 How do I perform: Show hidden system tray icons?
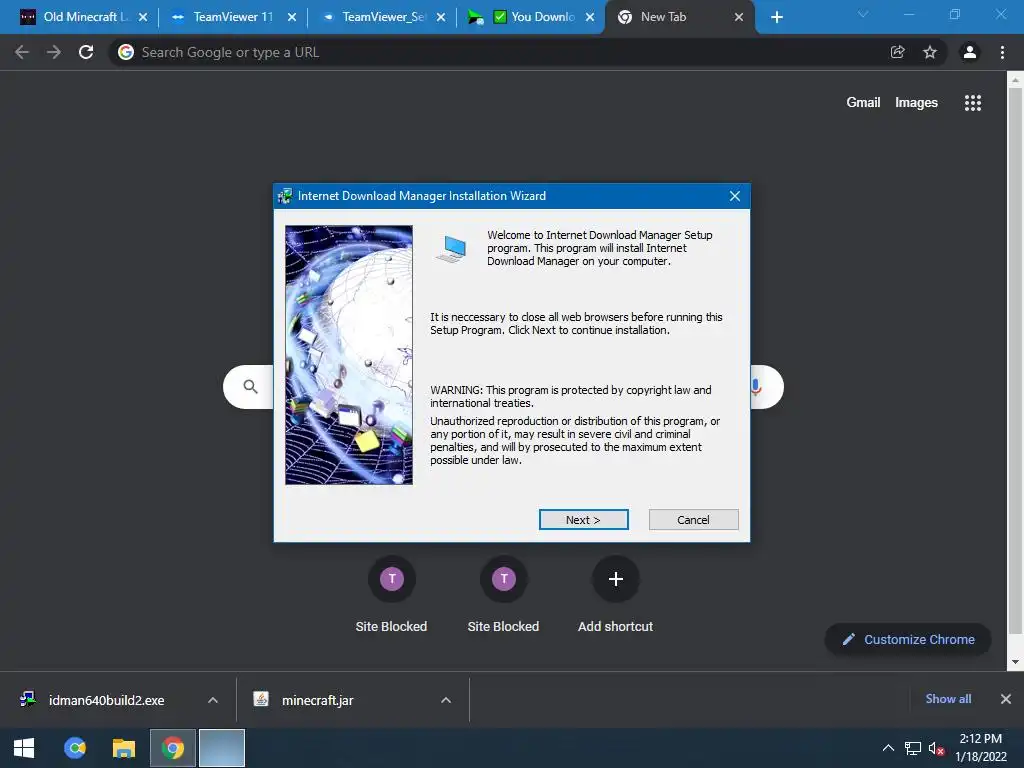click(888, 748)
